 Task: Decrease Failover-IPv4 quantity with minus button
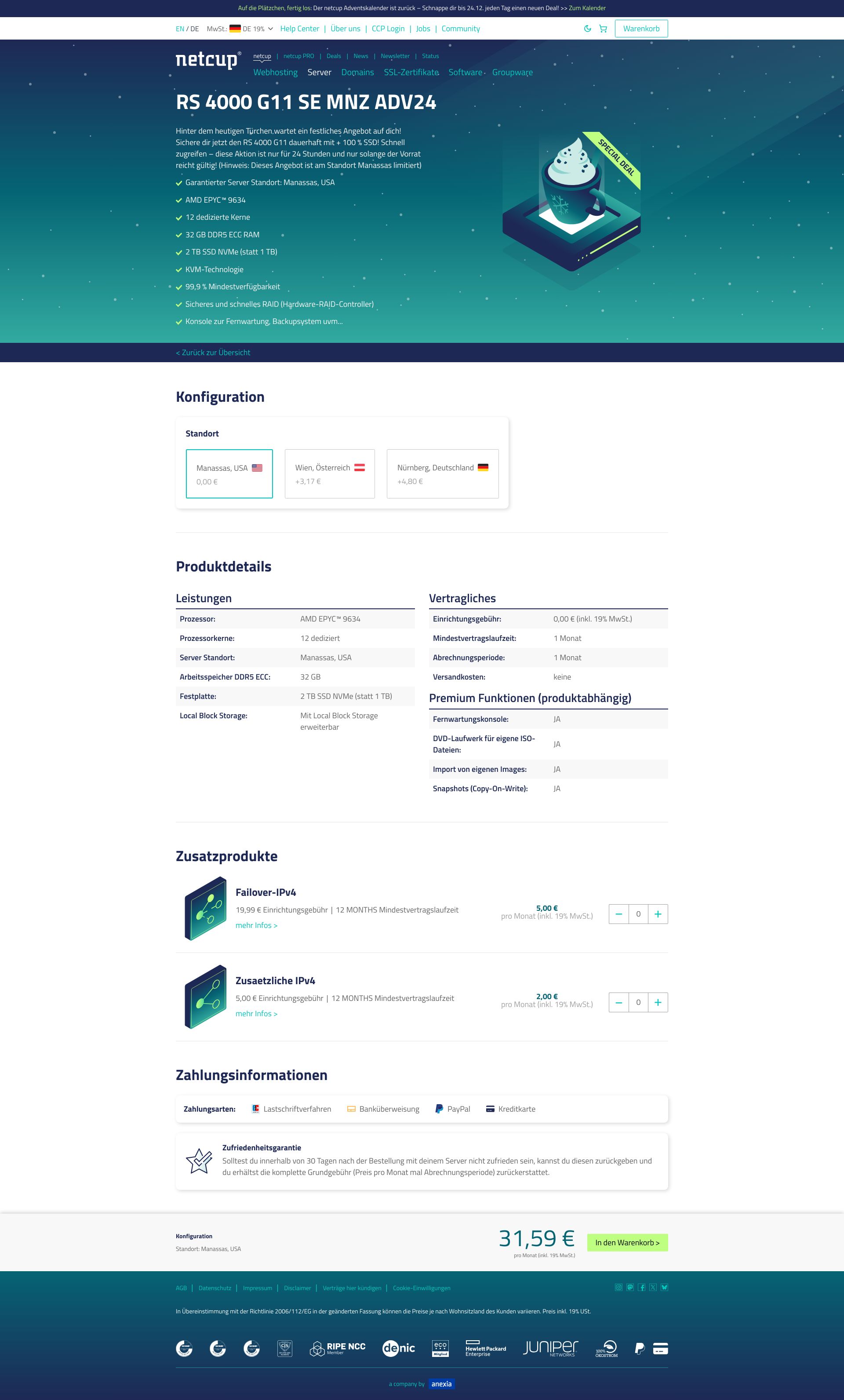click(619, 914)
